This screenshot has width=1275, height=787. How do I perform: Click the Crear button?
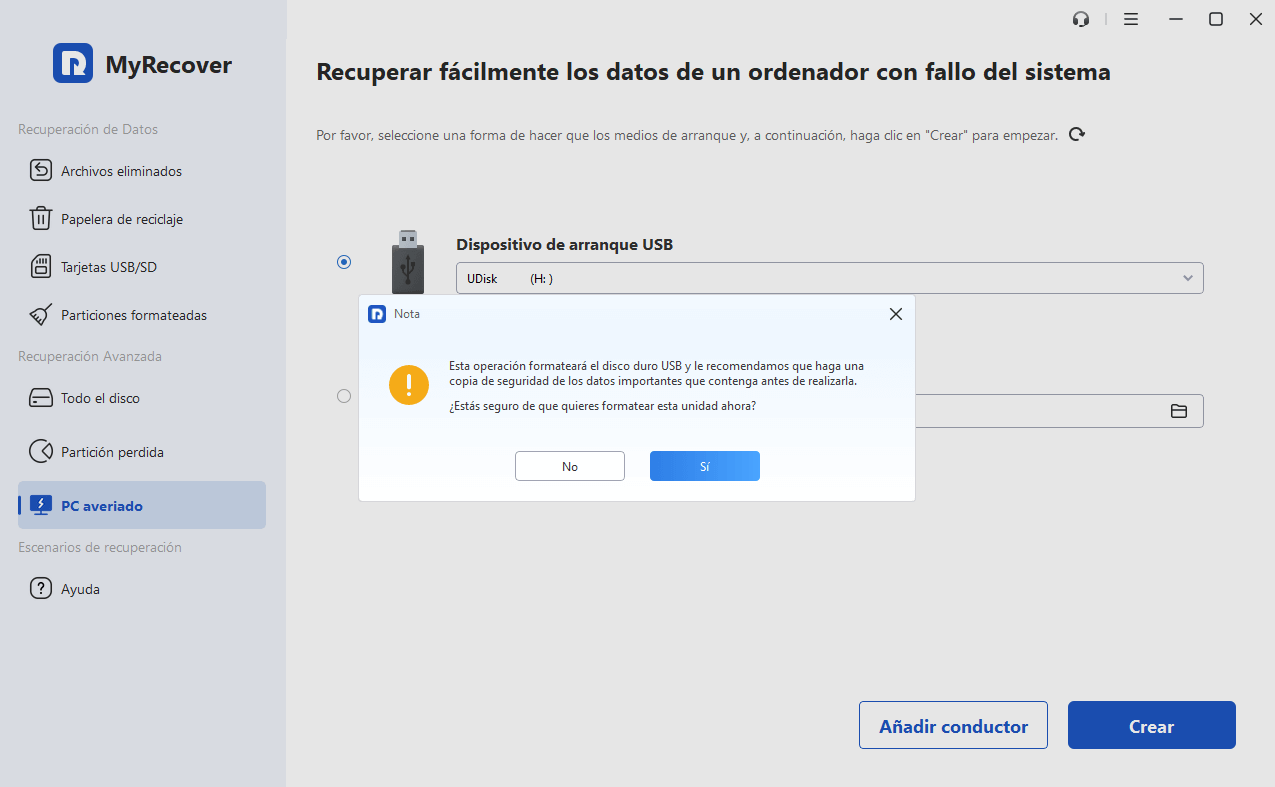1151,726
